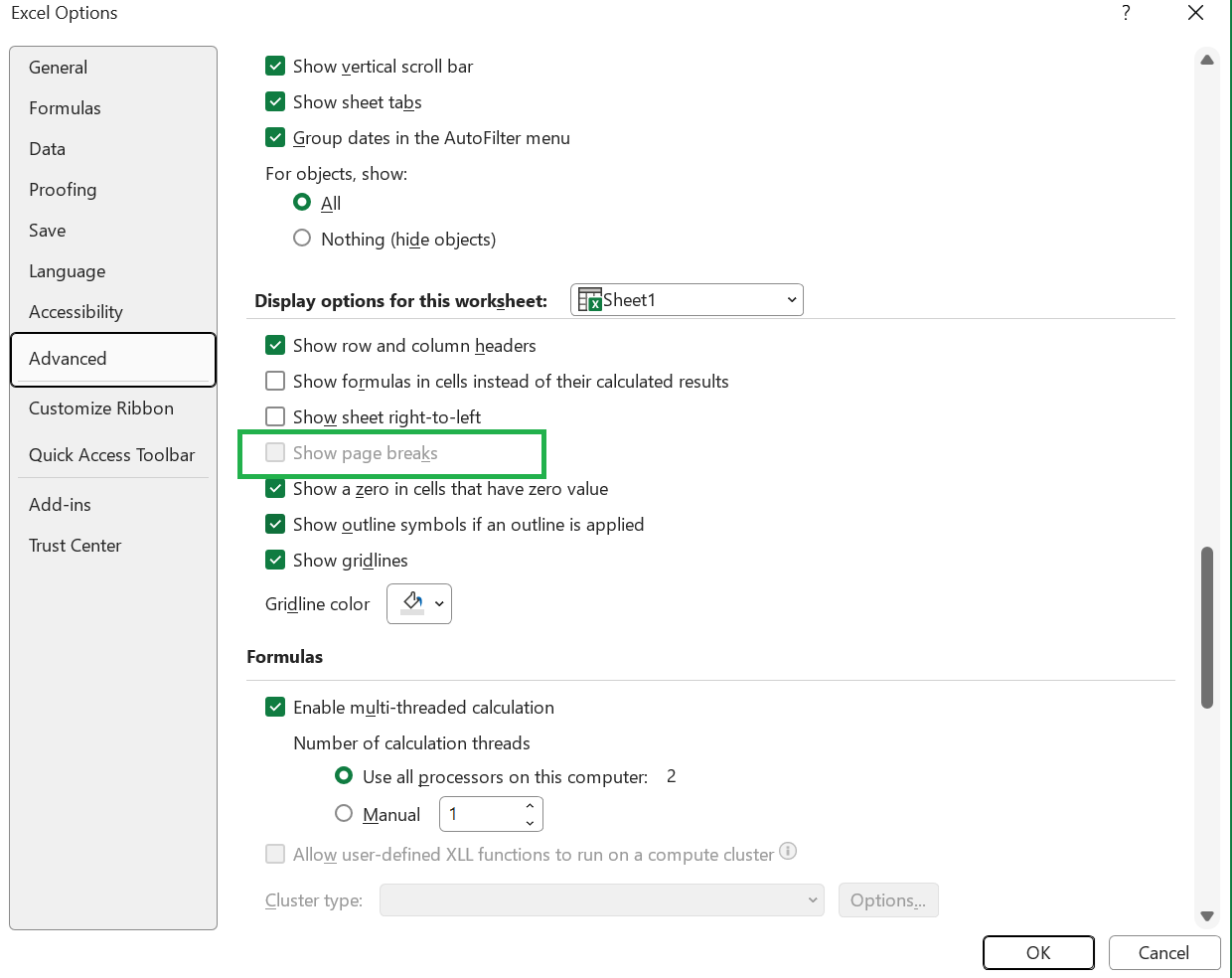Click Cancel to discard changes
This screenshot has width=1232, height=978.
coord(1163,952)
